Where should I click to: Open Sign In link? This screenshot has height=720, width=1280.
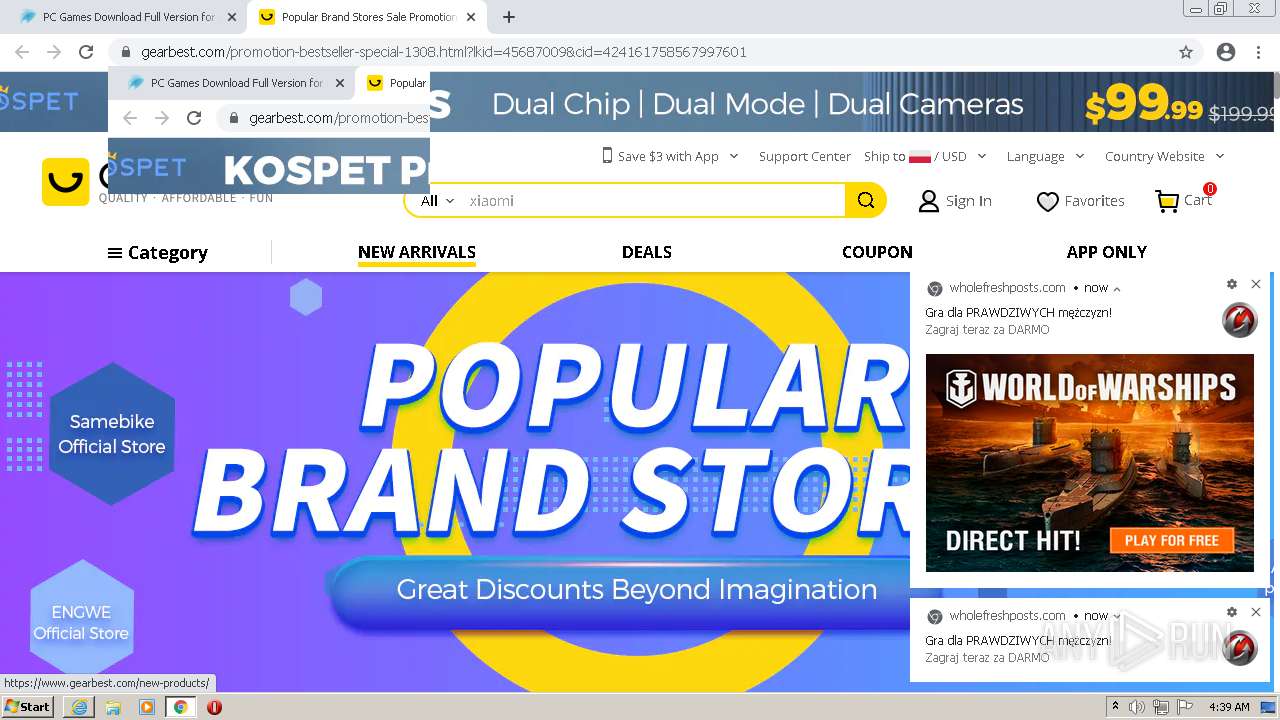click(x=968, y=201)
